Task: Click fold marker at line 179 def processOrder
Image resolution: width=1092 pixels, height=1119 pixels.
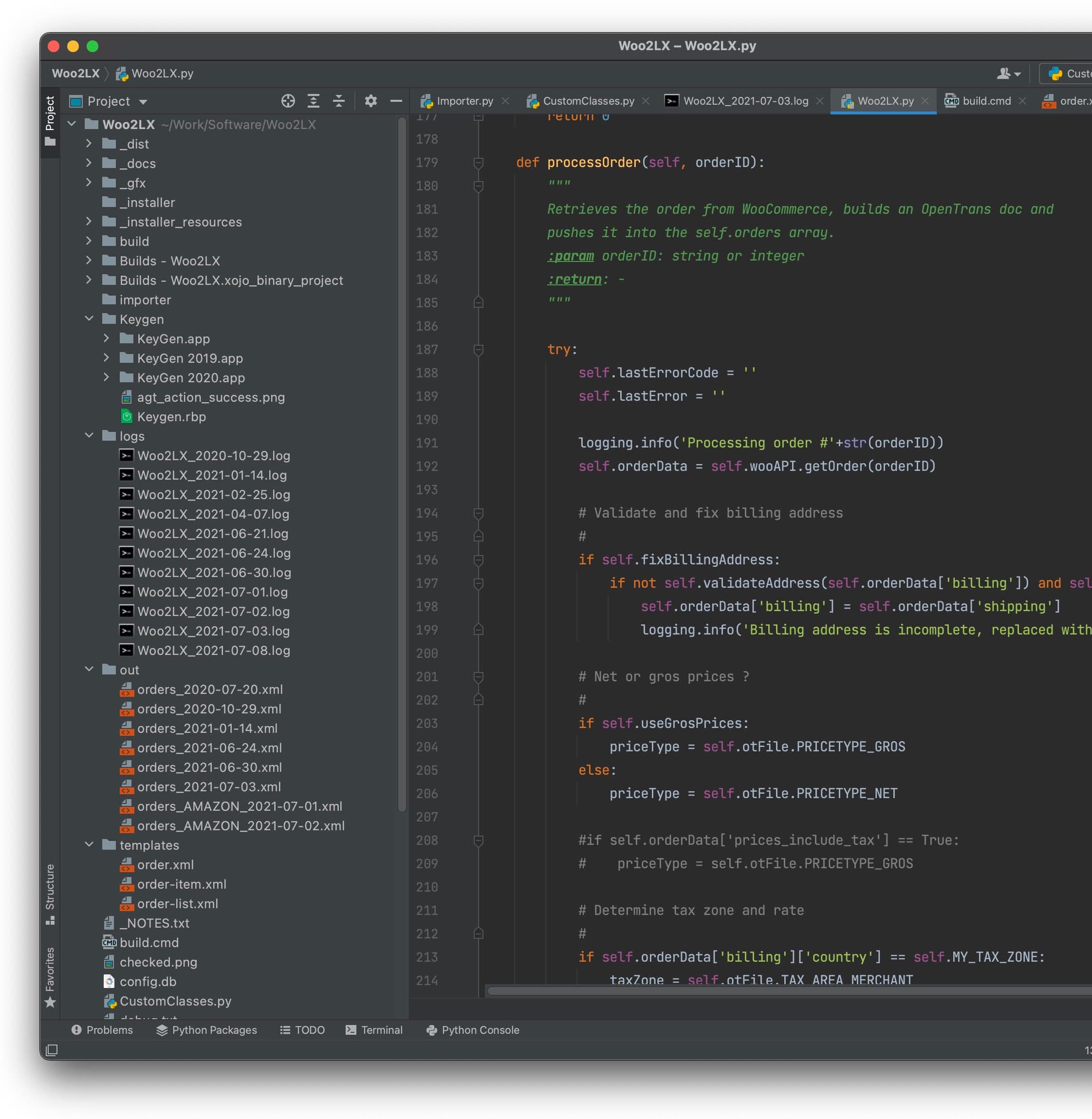Action: pos(478,163)
